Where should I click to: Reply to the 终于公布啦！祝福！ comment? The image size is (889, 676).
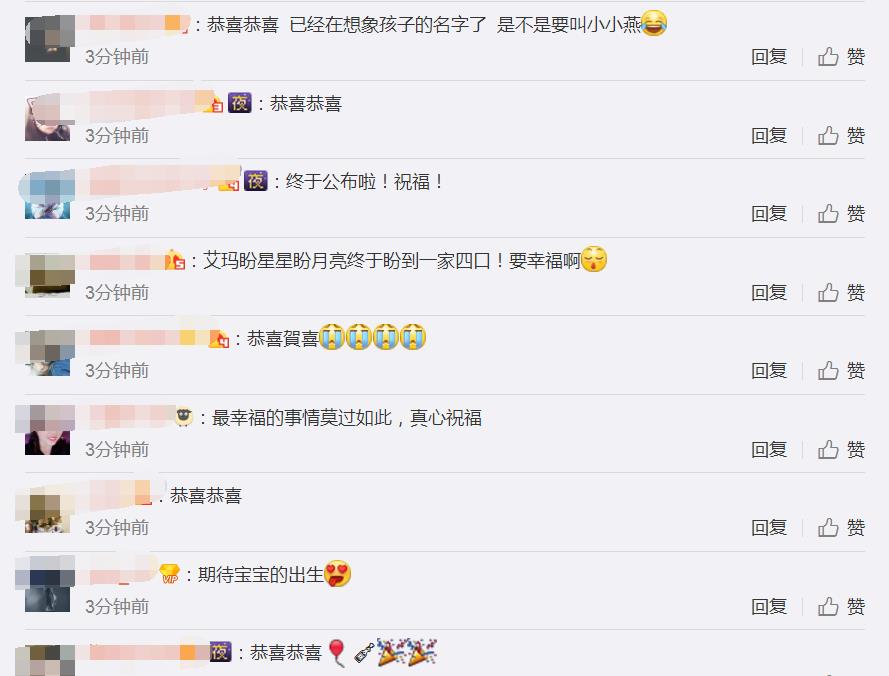pyautogui.click(x=769, y=214)
